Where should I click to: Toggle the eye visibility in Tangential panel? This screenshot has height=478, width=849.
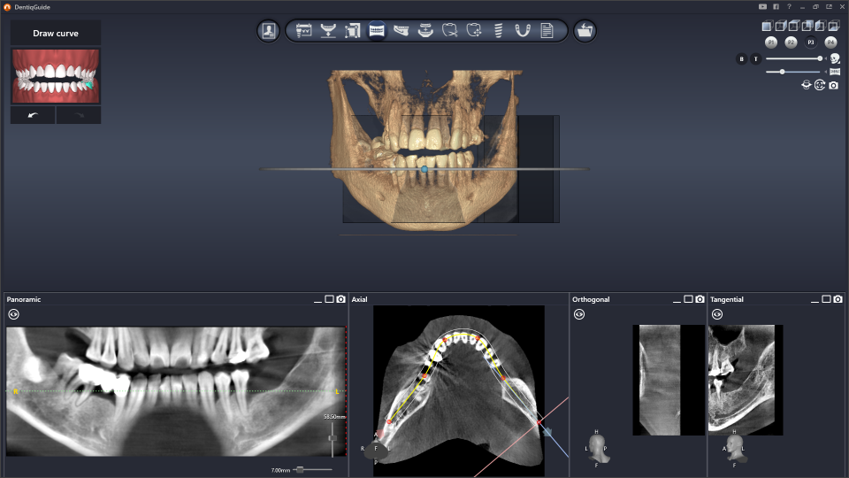pos(717,314)
